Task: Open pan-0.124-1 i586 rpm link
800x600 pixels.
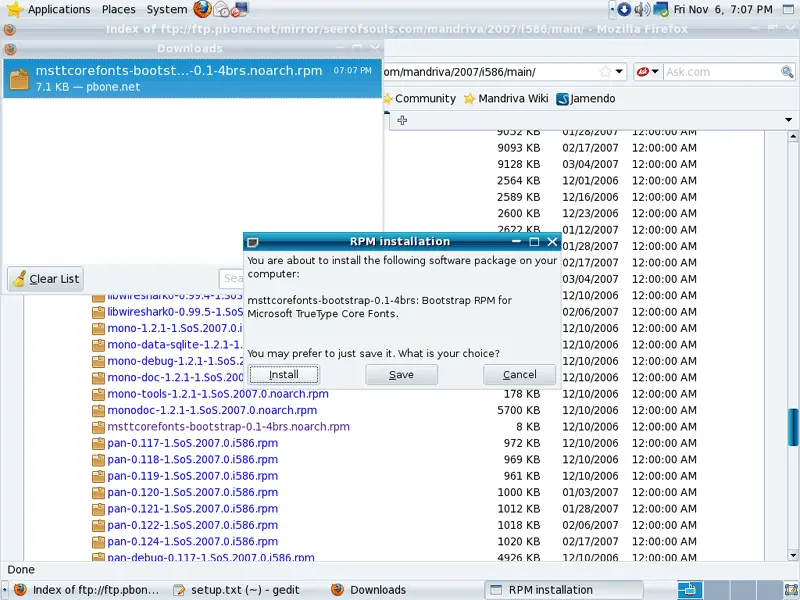Action: click(192, 541)
